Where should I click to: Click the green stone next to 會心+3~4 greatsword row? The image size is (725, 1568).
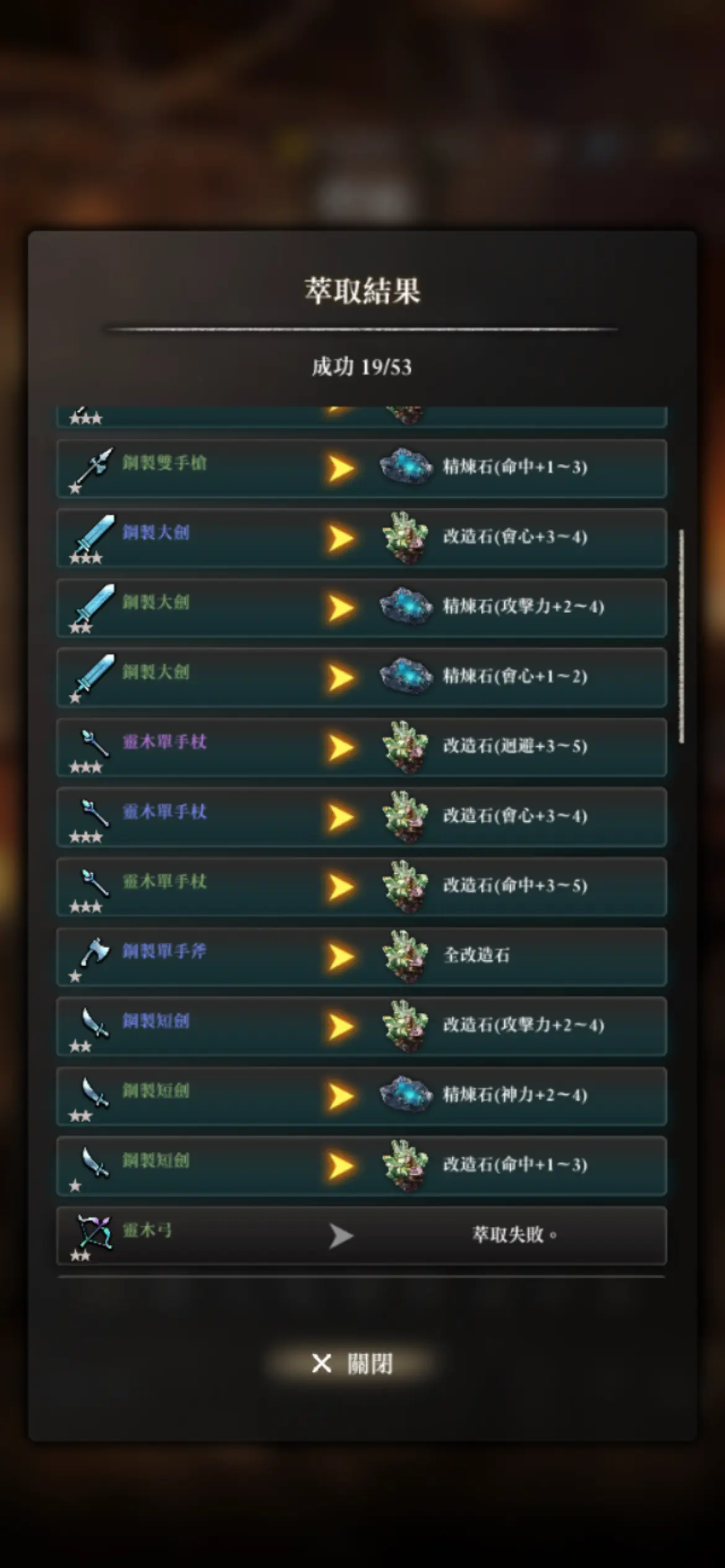pos(406,537)
